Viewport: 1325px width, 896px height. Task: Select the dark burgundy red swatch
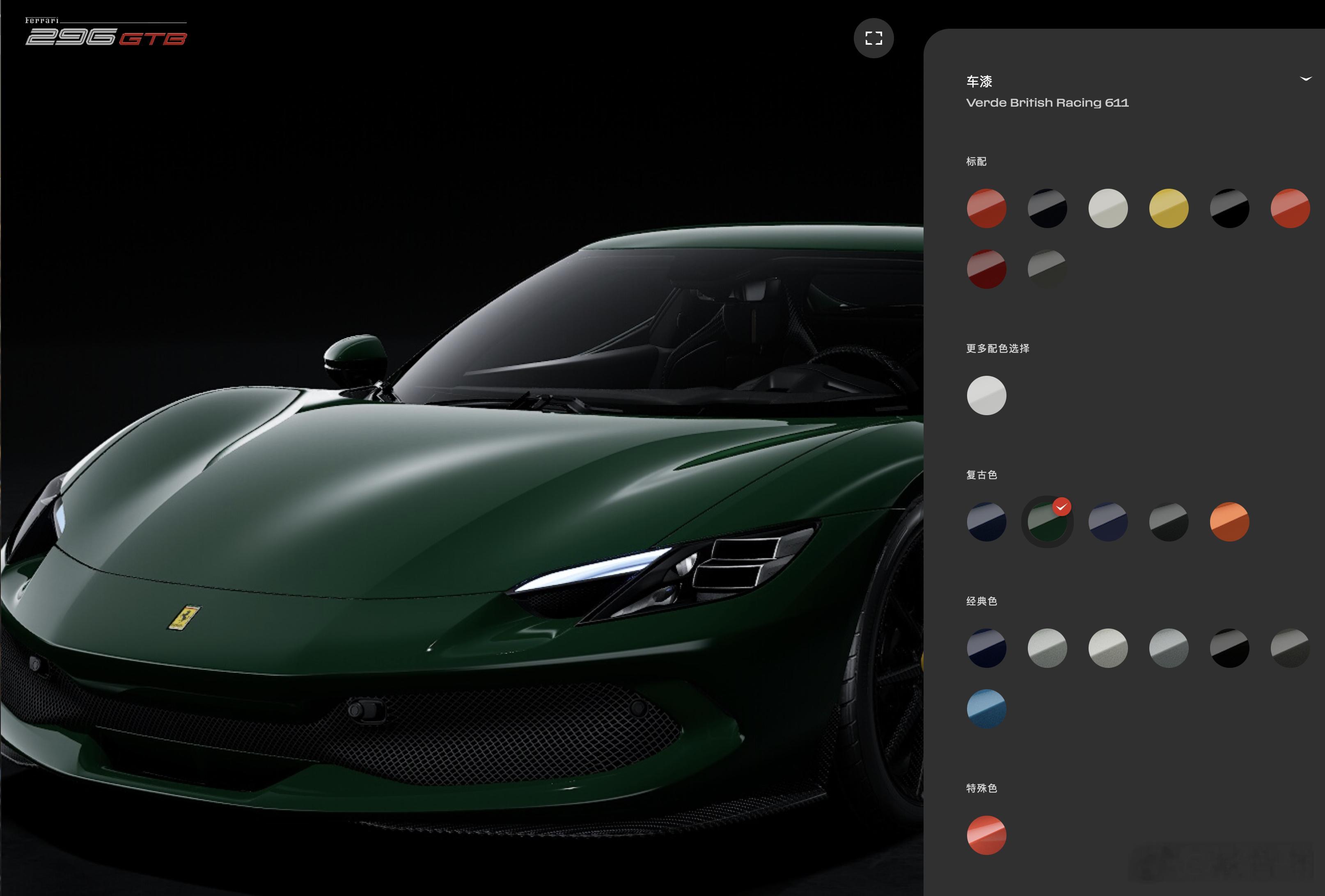coord(986,269)
